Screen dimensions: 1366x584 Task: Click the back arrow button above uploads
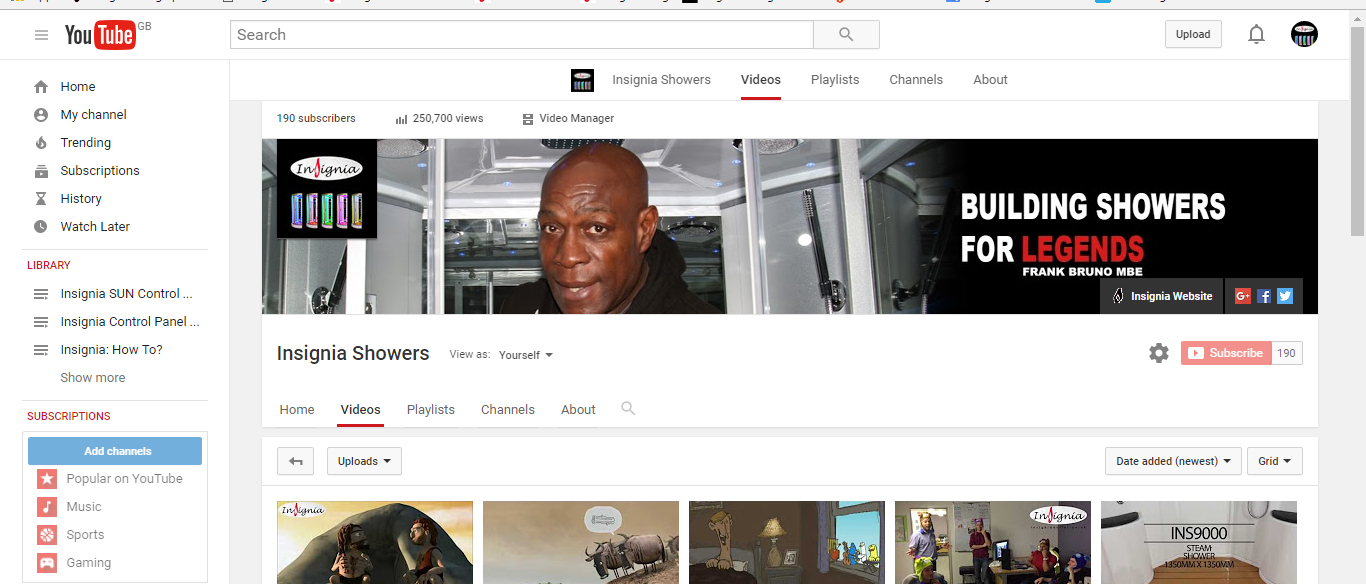[x=295, y=461]
